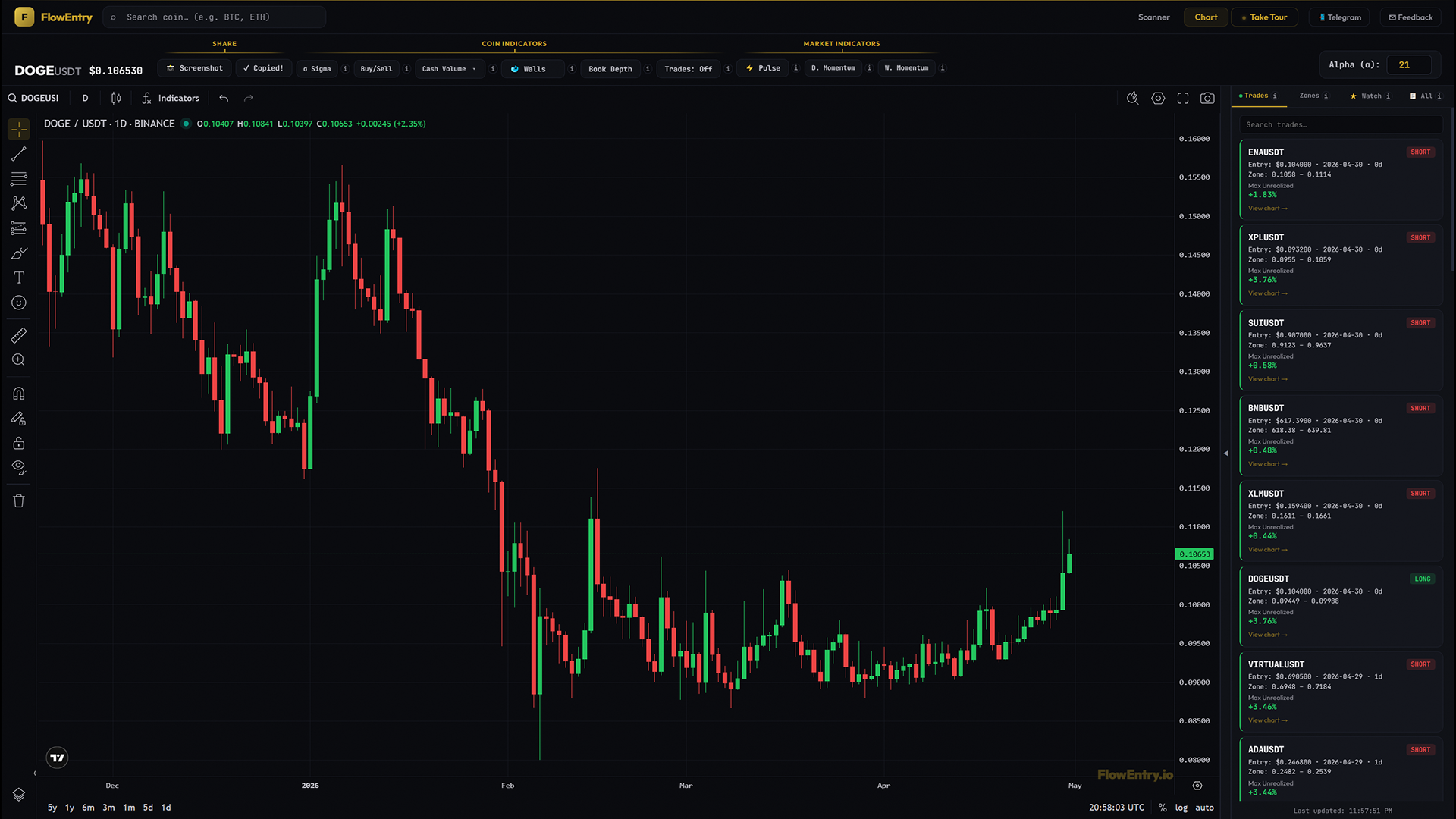Click the Copied! share button
The width and height of the screenshot is (1456, 819).
coord(263,68)
